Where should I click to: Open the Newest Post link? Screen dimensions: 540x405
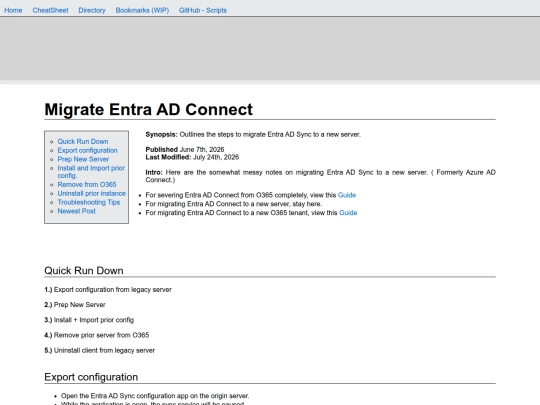(x=76, y=211)
